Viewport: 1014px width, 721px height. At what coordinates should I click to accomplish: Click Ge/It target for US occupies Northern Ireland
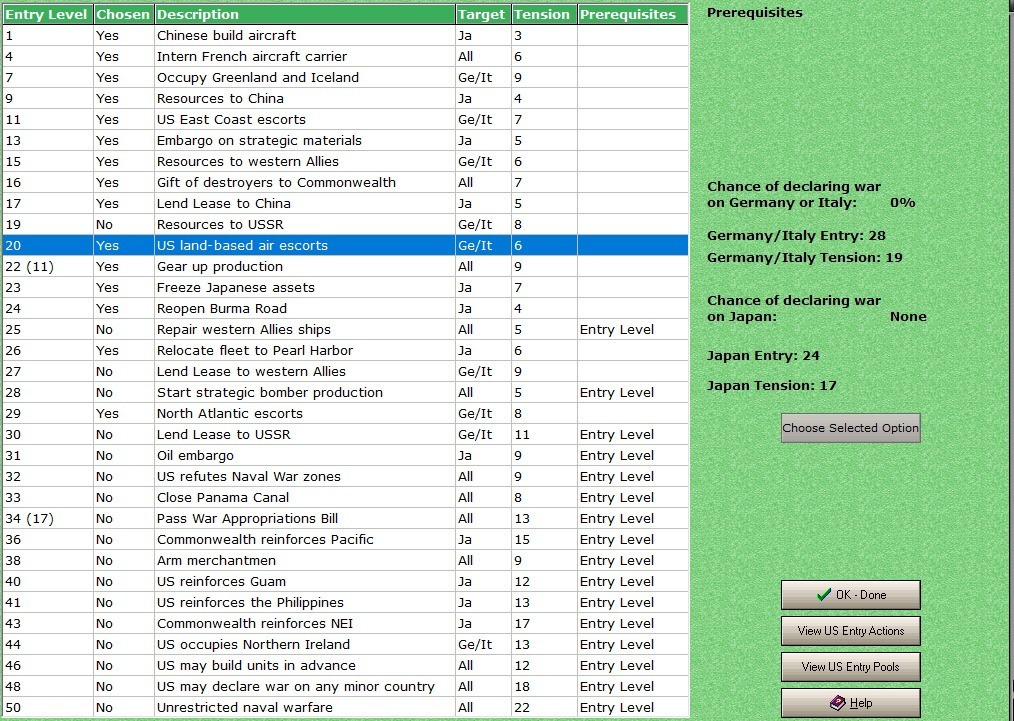(483, 645)
